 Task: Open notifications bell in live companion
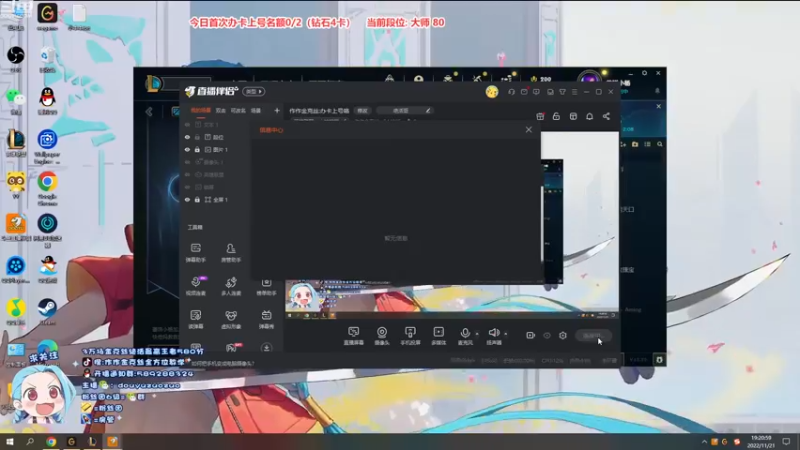point(589,116)
